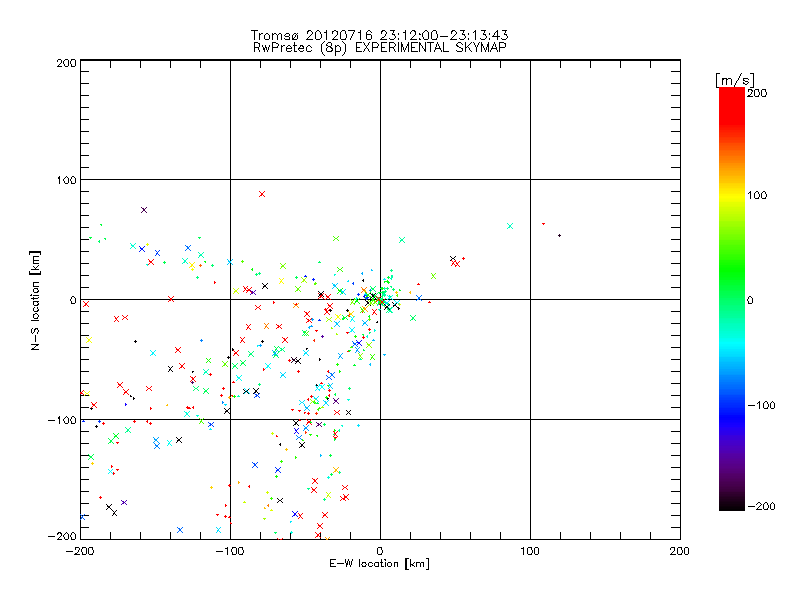
Task: Click the x-axis tick label 200
Action: point(680,551)
